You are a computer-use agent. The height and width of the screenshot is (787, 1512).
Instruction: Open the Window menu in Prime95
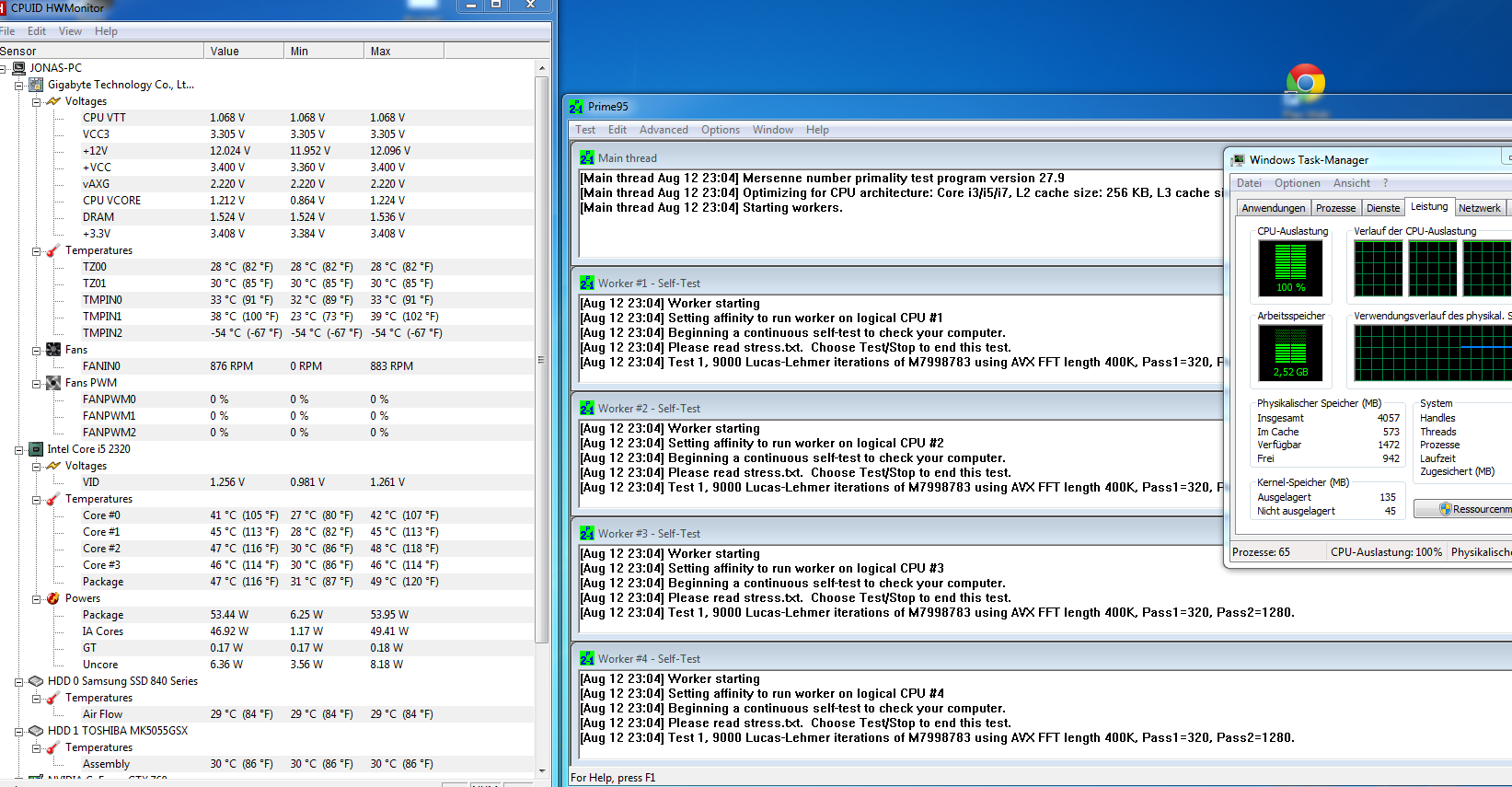click(773, 130)
